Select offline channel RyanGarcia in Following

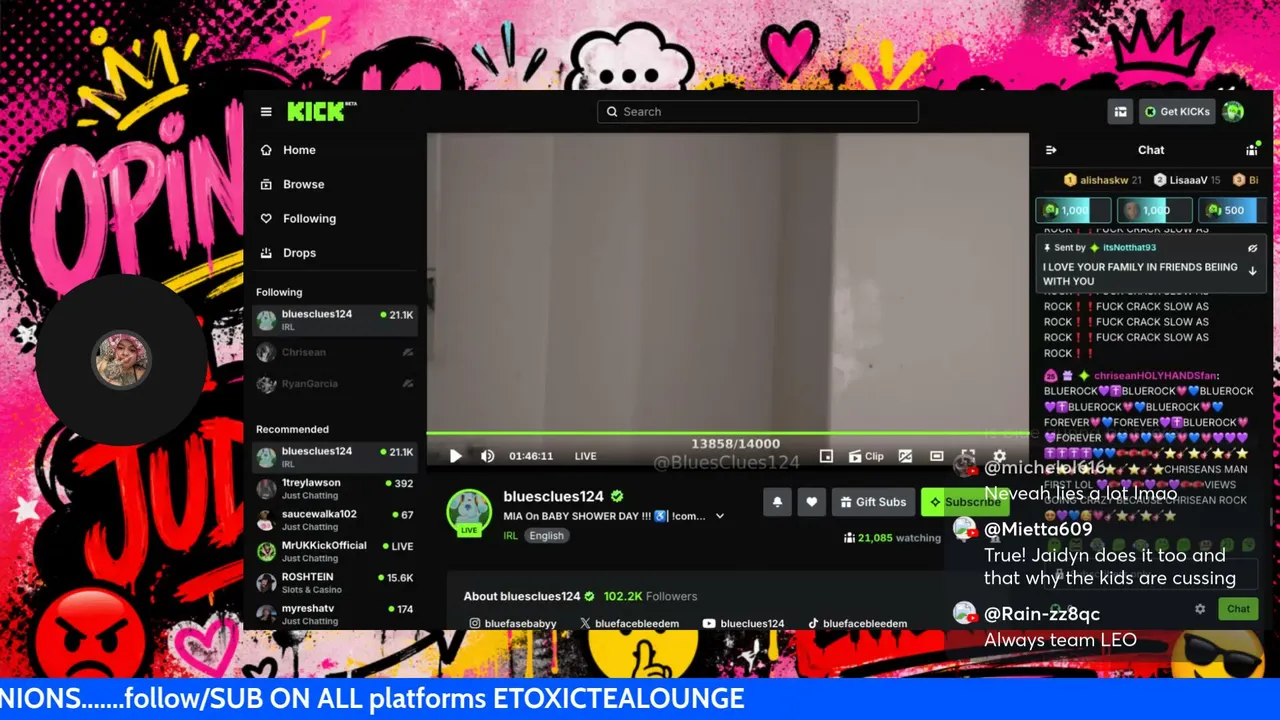(x=335, y=384)
